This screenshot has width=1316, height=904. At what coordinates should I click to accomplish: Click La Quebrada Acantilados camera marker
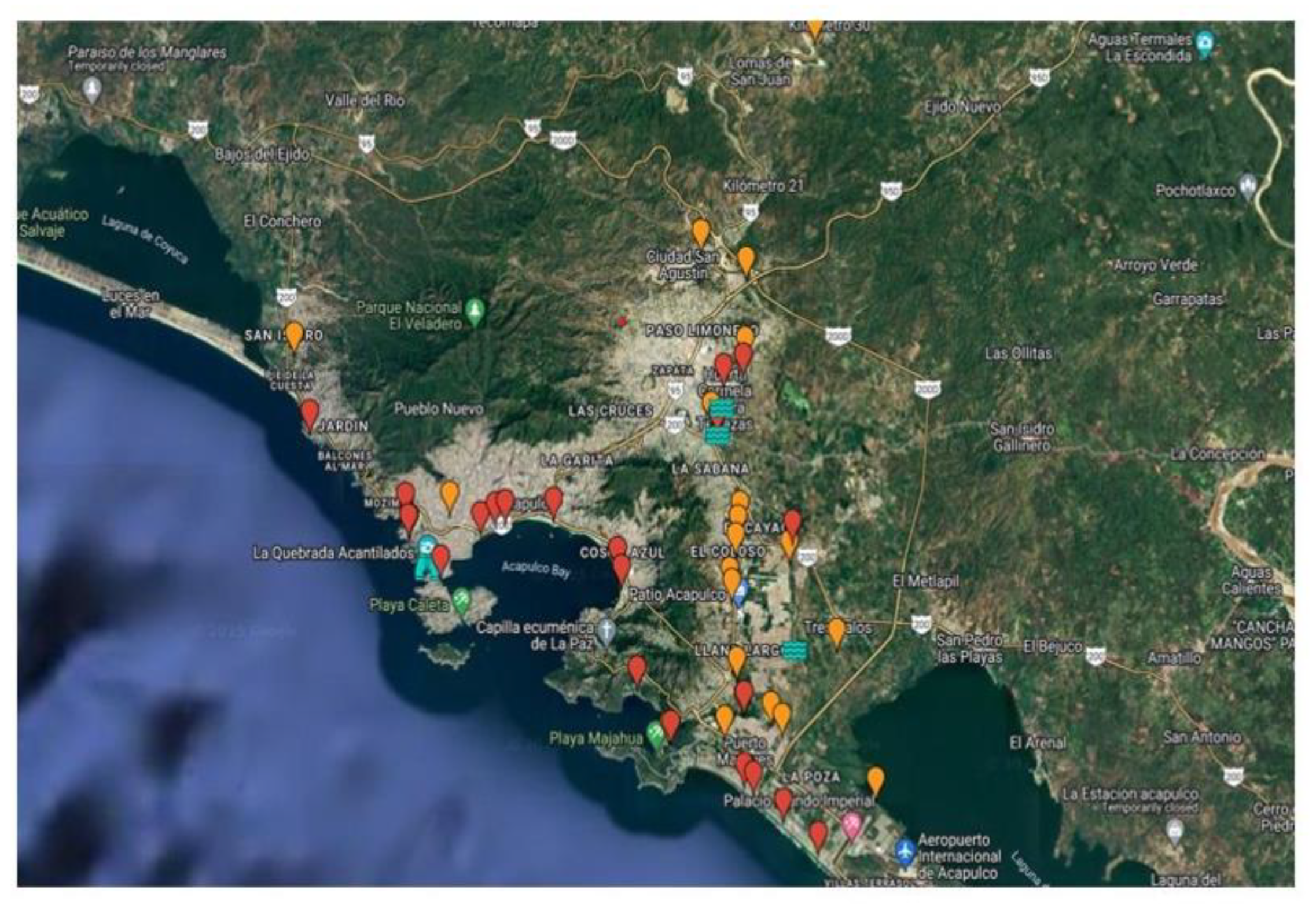coord(427,546)
